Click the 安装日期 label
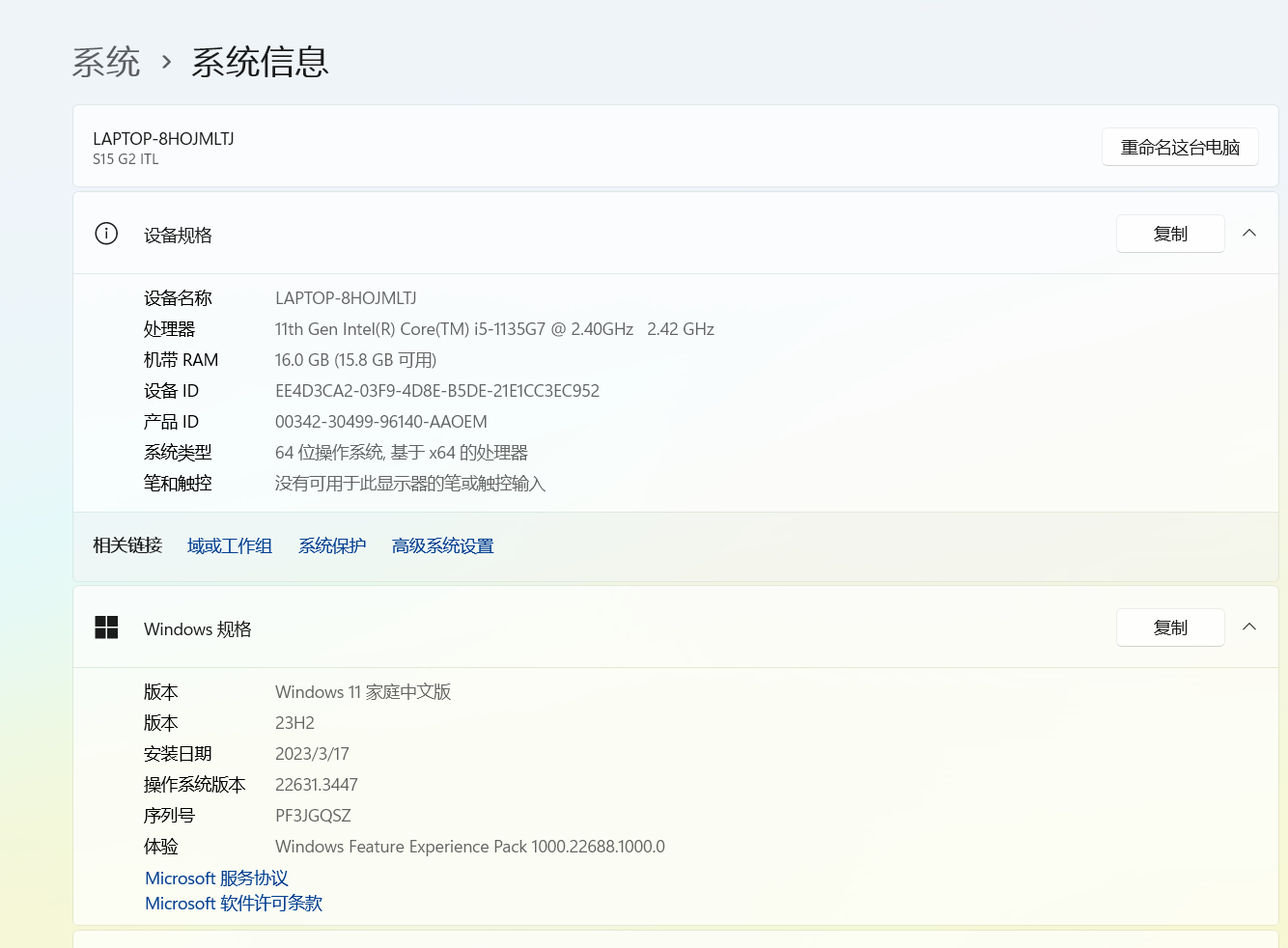 coord(178,754)
